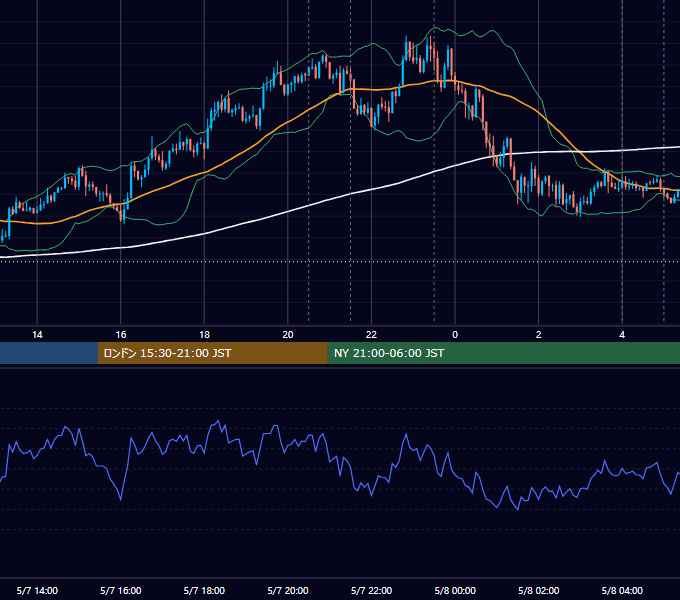
Task: Click the 5/7 16:00 date label
Action: [x=121, y=590]
